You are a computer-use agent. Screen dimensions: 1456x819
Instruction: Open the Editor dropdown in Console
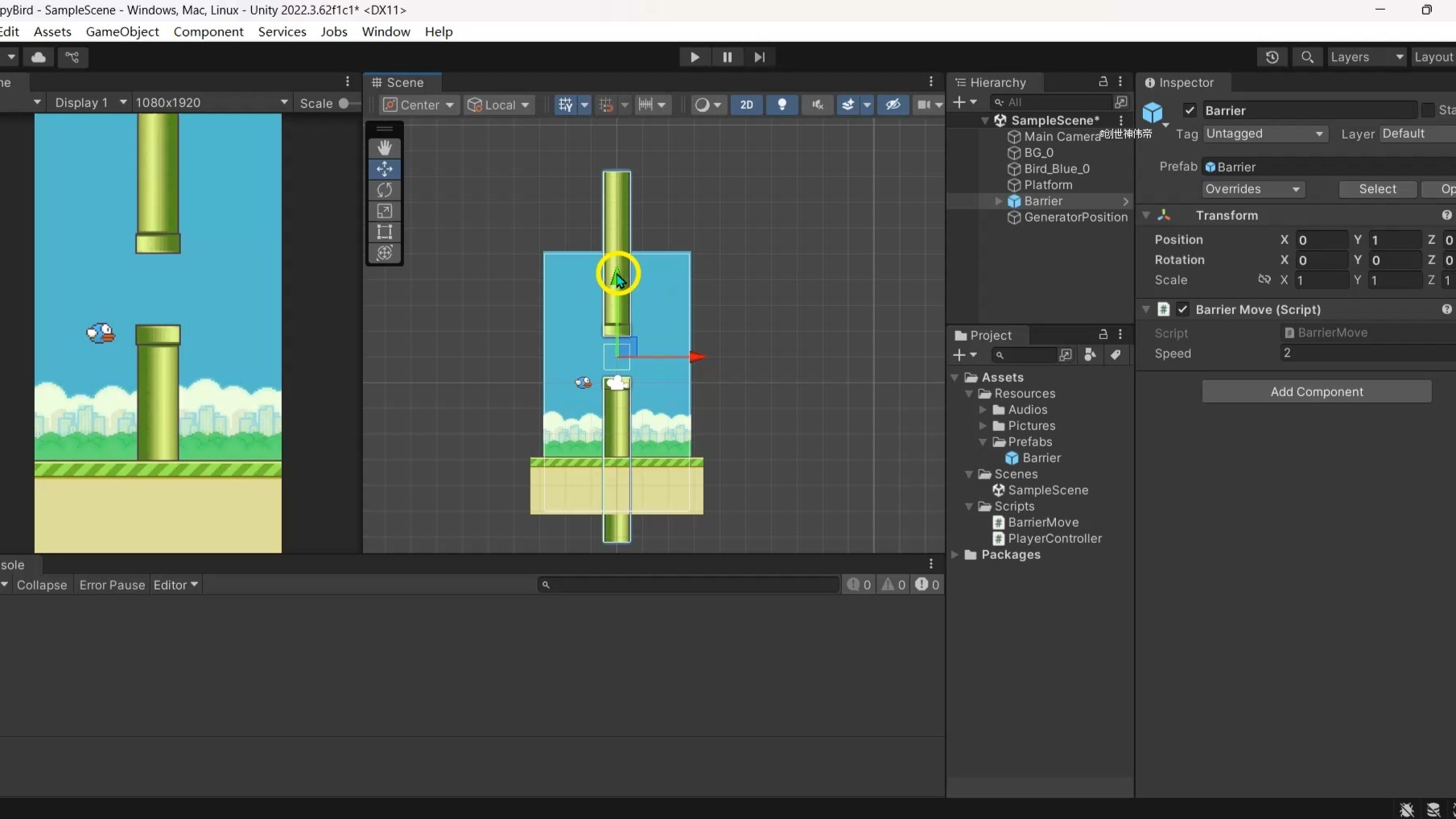[175, 585]
